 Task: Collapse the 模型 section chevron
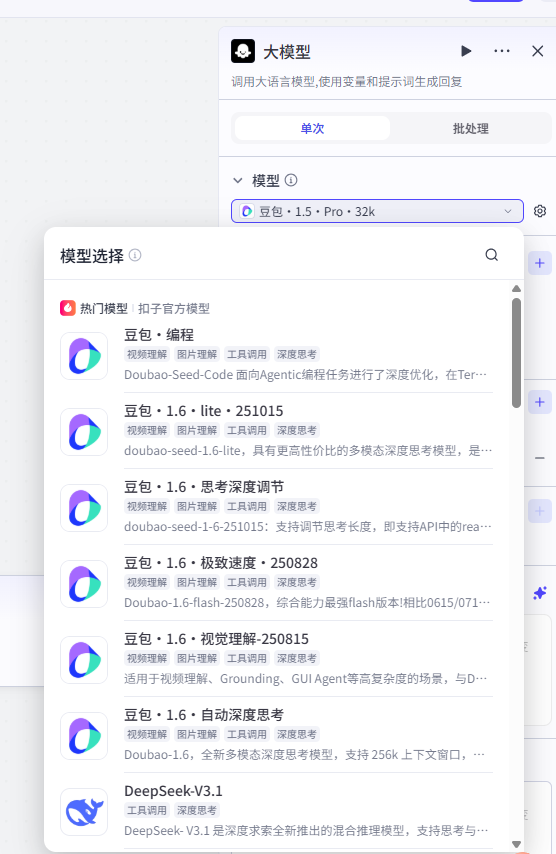[x=237, y=180]
